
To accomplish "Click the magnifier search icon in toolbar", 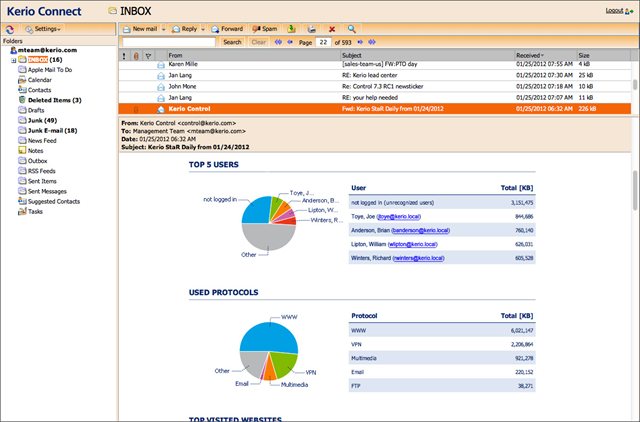I will (351, 29).
